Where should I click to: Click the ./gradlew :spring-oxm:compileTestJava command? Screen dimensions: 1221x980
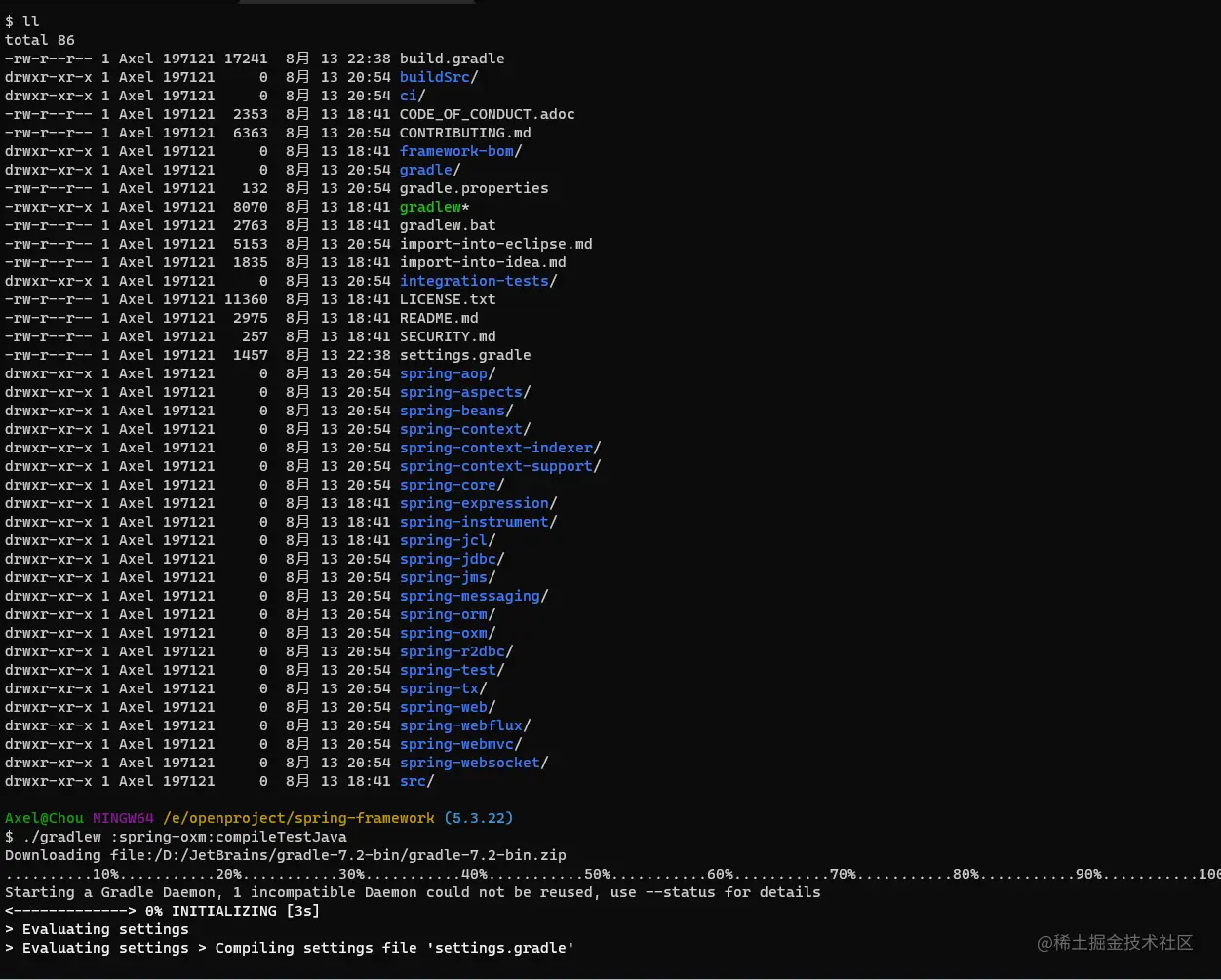tap(184, 837)
